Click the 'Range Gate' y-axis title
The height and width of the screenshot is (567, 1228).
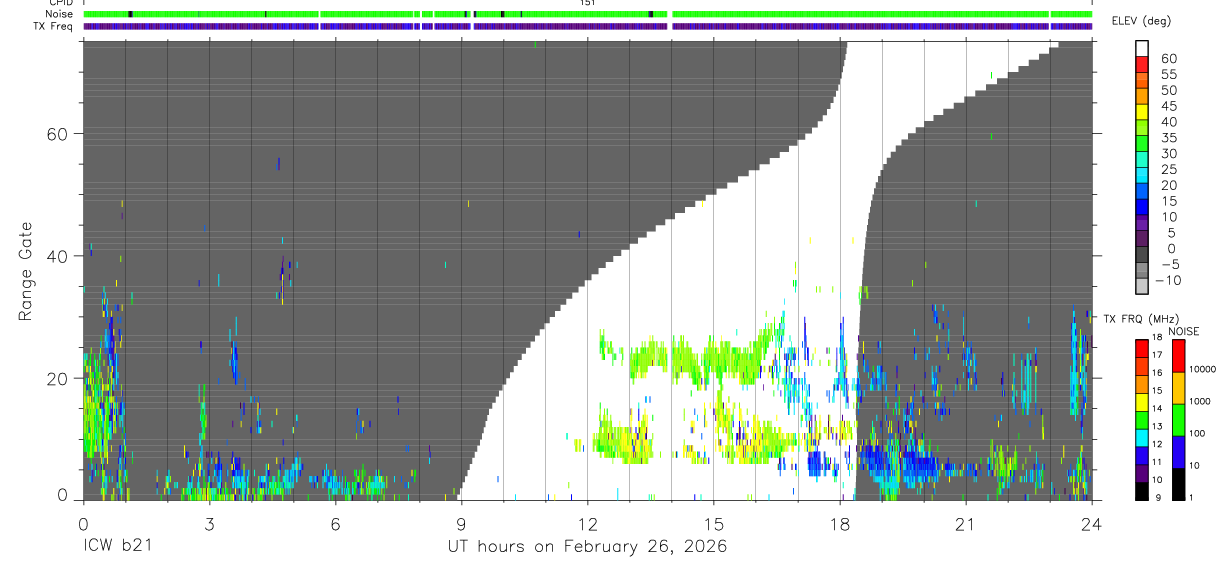click(28, 272)
